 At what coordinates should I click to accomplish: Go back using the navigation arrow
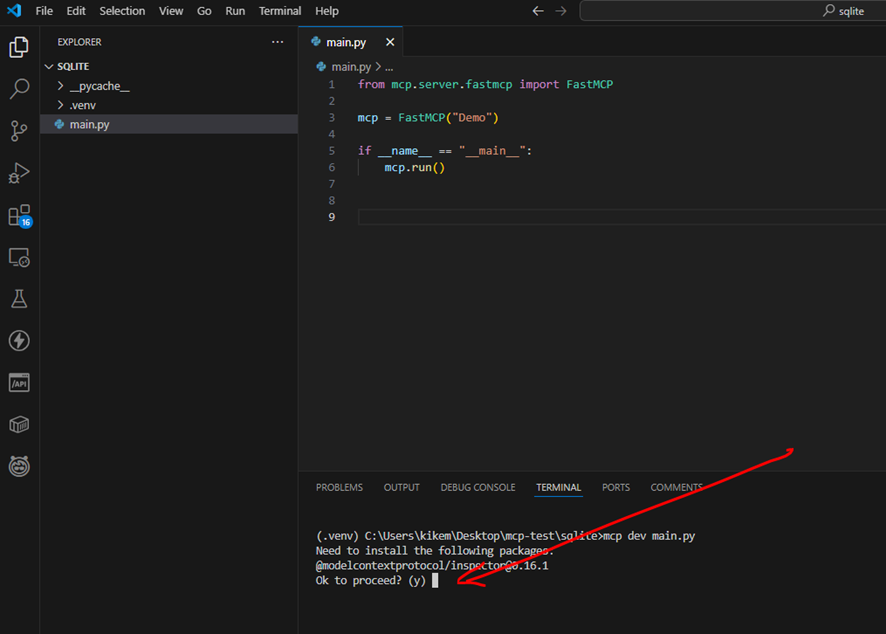click(x=538, y=11)
